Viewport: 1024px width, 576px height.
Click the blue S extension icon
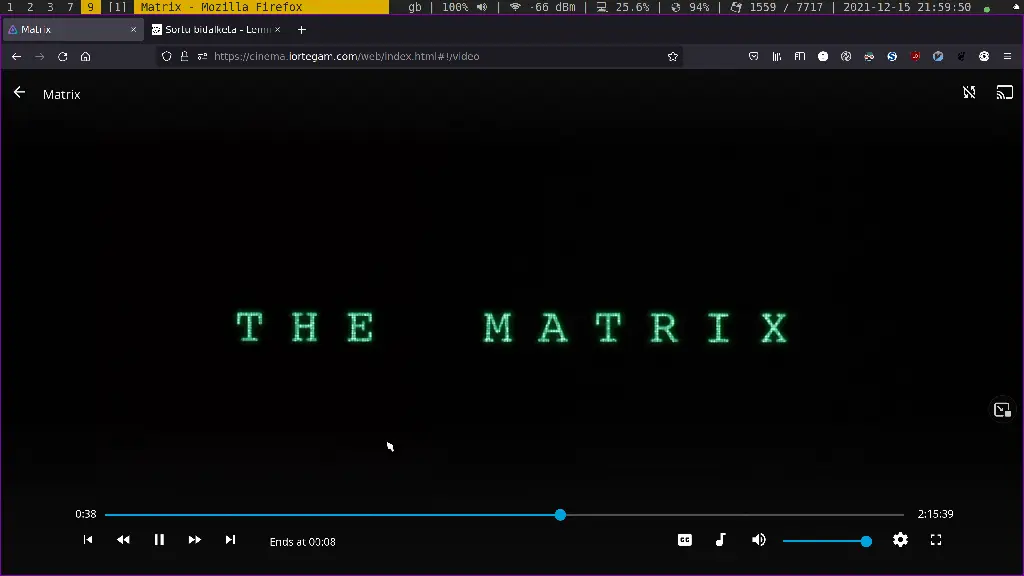[892, 57]
